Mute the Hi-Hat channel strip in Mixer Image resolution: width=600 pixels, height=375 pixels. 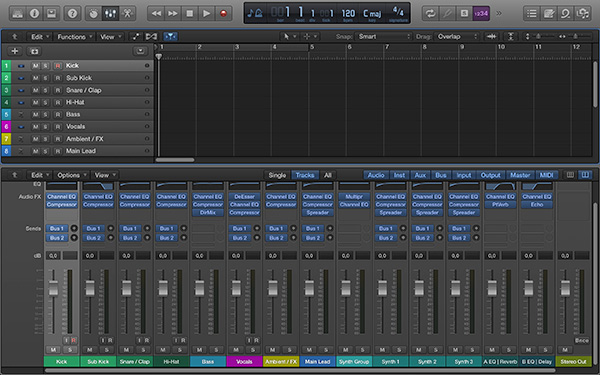coord(163,349)
